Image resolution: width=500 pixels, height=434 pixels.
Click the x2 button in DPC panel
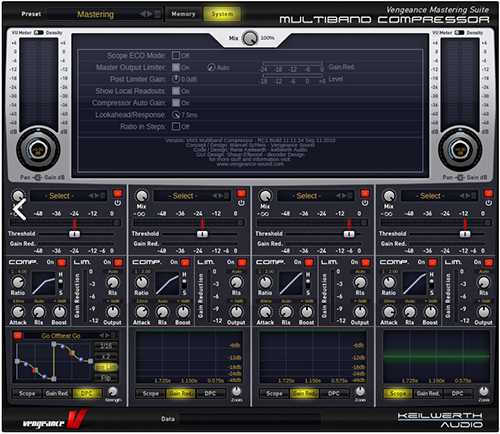(106, 356)
